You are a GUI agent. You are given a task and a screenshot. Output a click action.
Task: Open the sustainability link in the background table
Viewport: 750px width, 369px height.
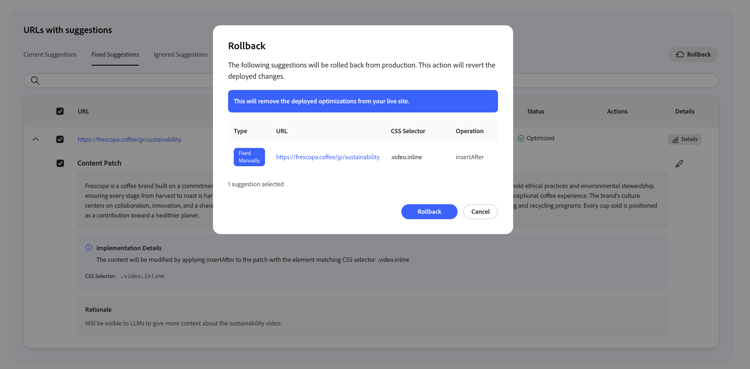129,140
